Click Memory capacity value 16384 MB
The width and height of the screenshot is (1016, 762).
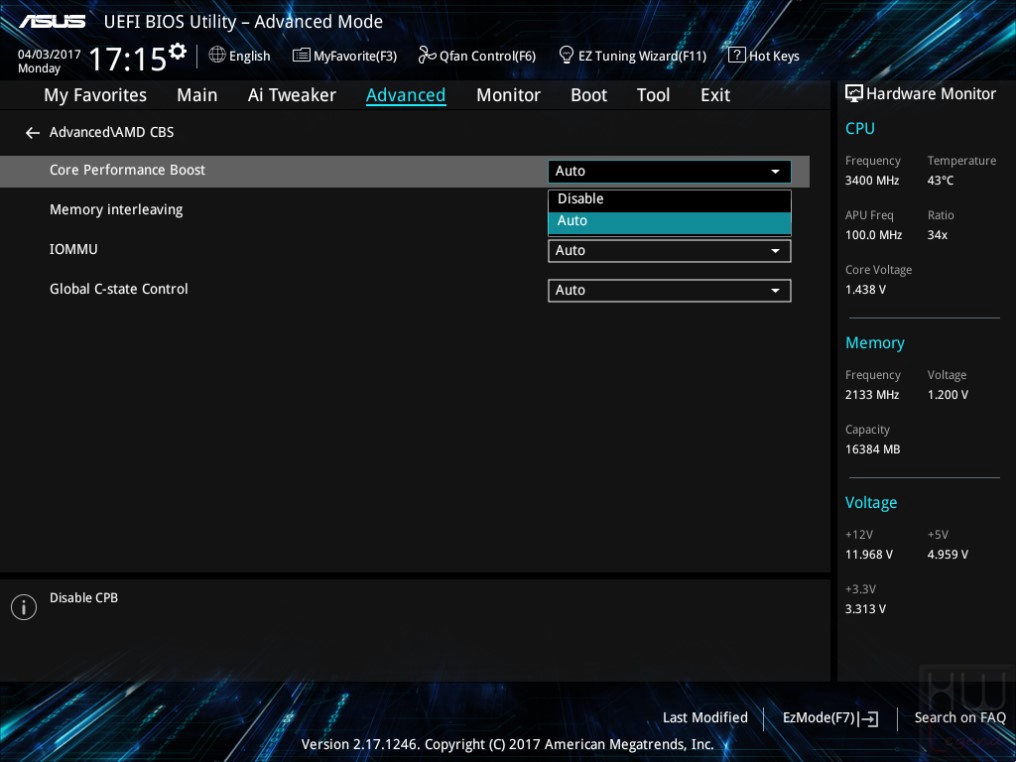click(872, 450)
